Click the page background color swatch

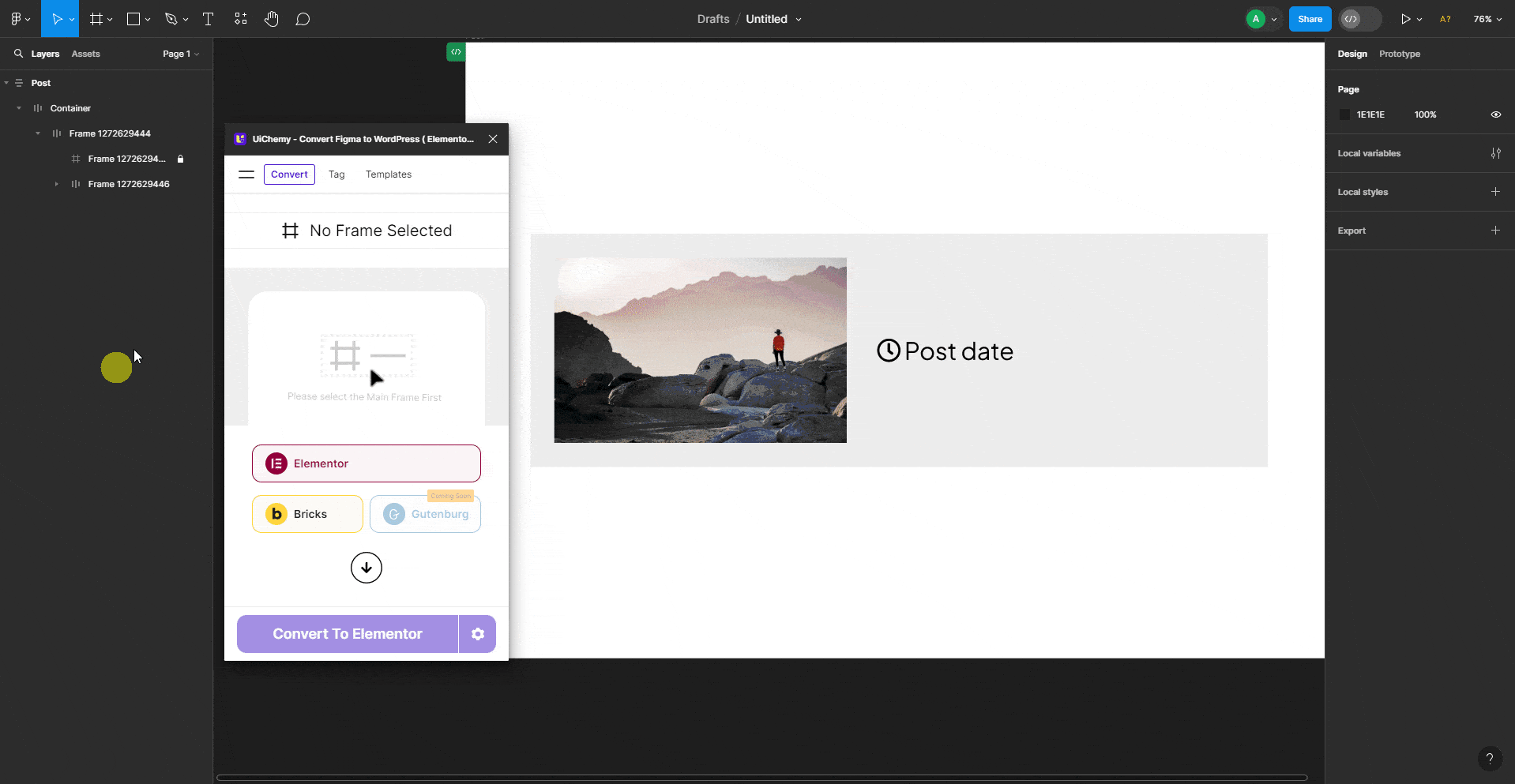[1345, 114]
